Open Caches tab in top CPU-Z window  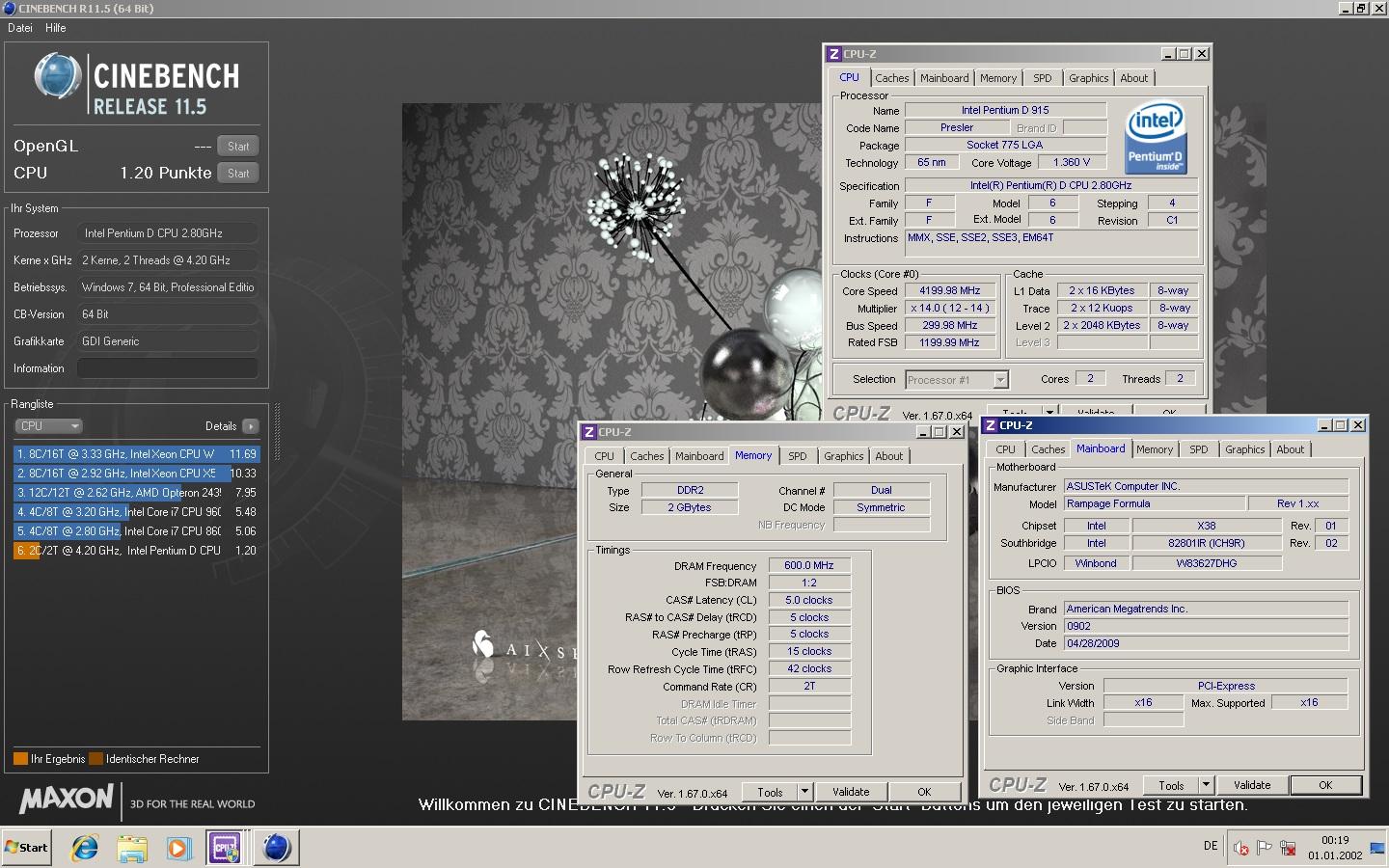(x=892, y=79)
